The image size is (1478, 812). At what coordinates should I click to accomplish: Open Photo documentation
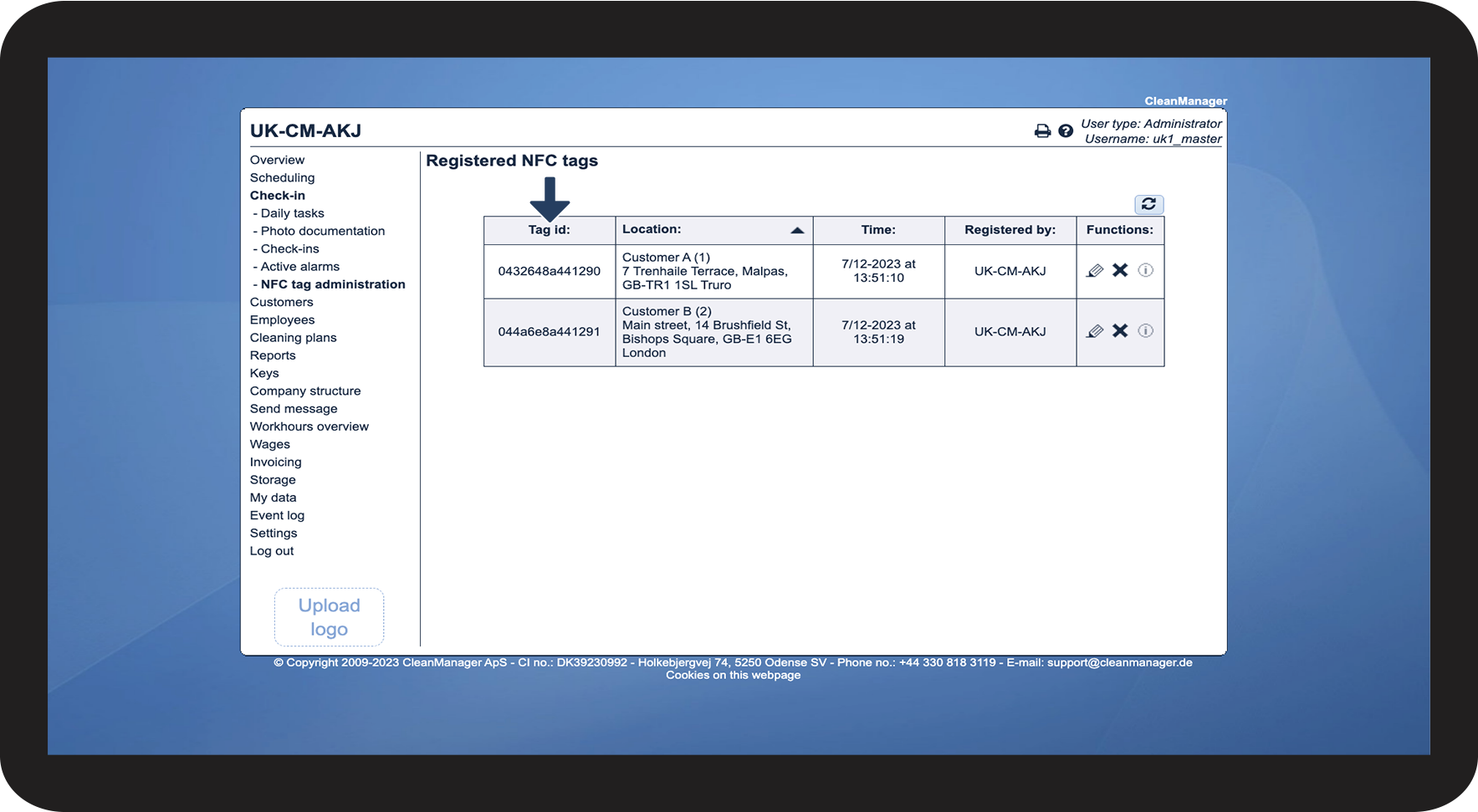pos(323,231)
